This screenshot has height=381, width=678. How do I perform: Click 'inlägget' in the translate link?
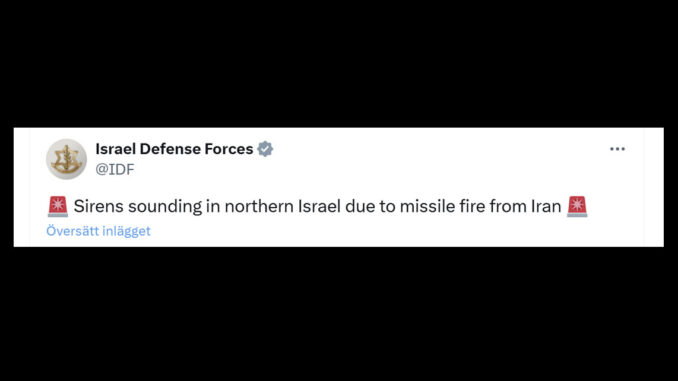(127, 231)
